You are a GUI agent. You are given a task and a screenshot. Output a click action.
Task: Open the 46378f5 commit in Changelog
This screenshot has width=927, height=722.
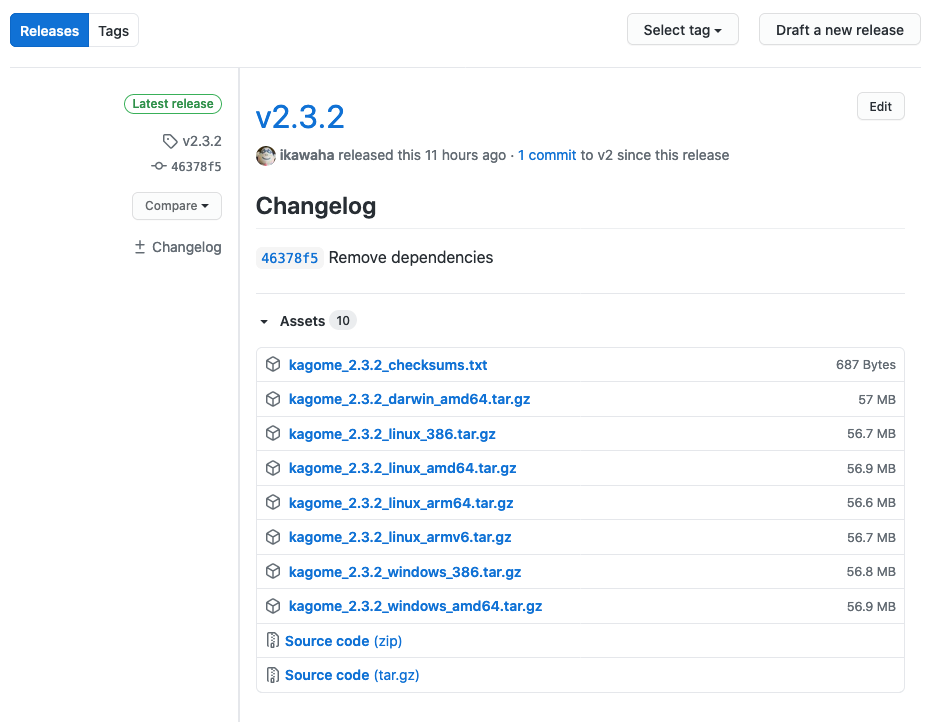(290, 258)
